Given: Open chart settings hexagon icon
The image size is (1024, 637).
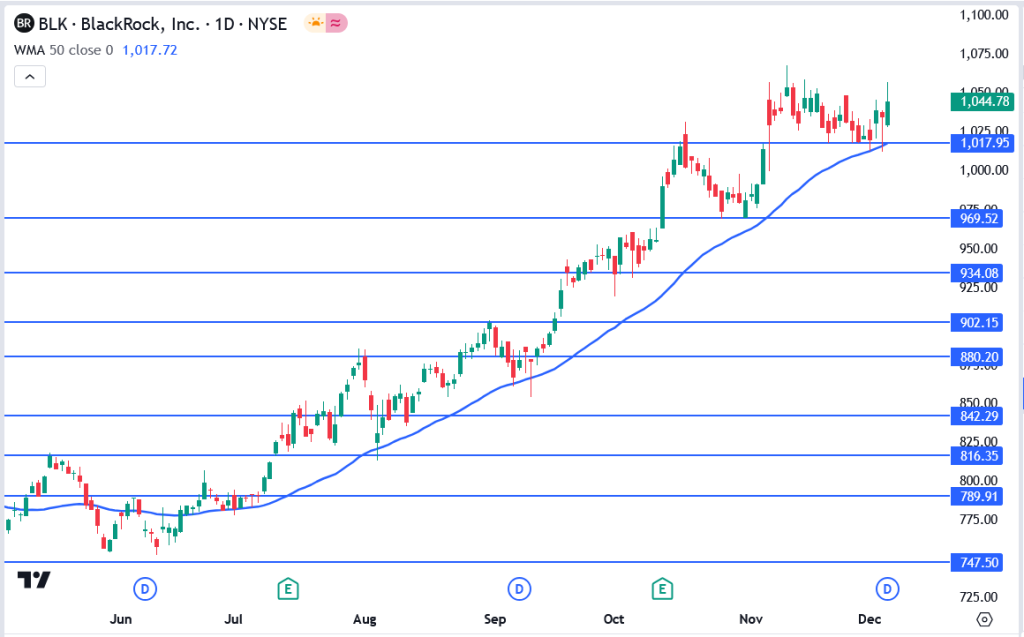Looking at the screenshot, I should (985, 618).
